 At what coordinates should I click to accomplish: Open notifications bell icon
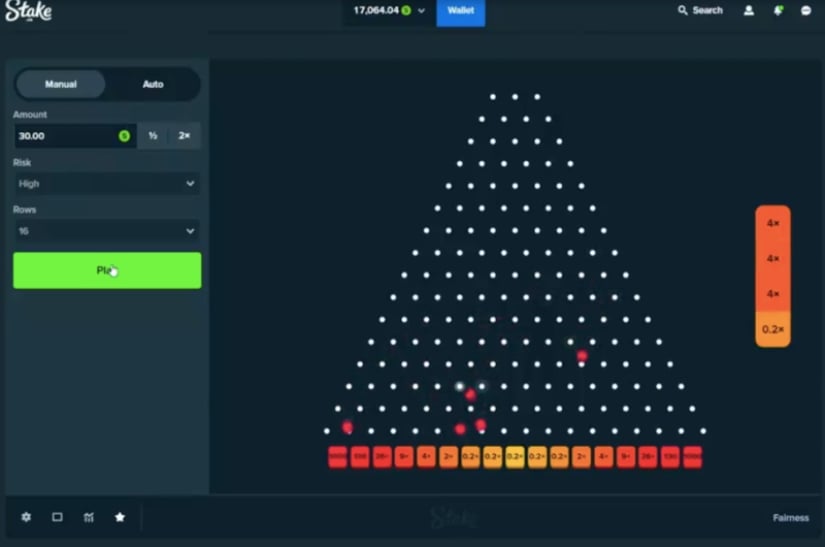[x=777, y=11]
